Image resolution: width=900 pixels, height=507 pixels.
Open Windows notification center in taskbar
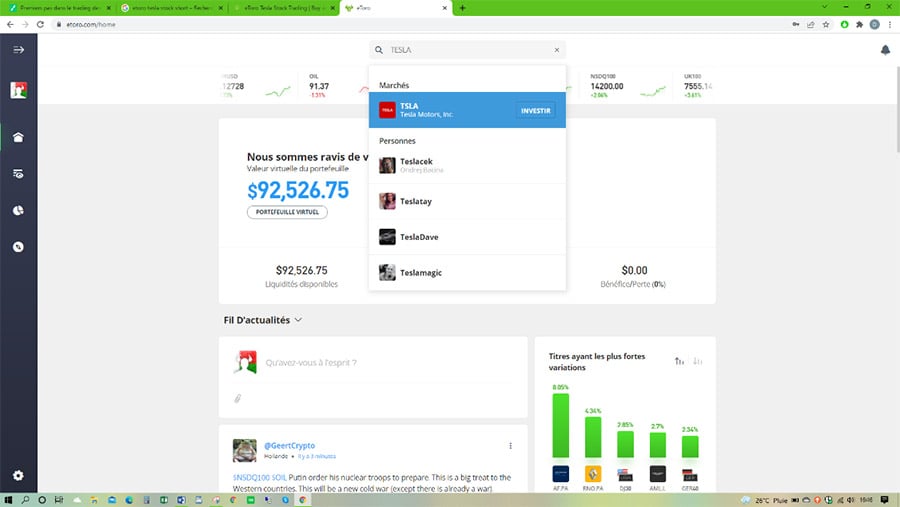pyautogui.click(x=885, y=500)
